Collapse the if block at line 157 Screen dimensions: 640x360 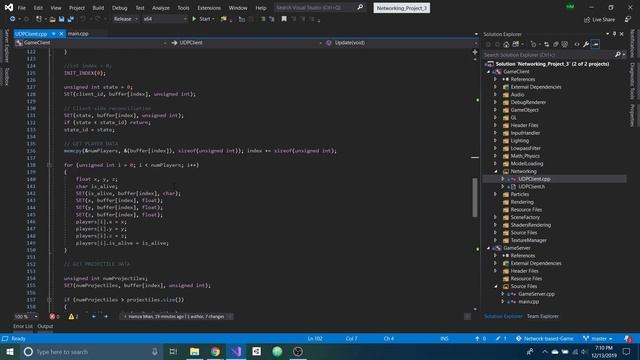[x=49, y=300]
